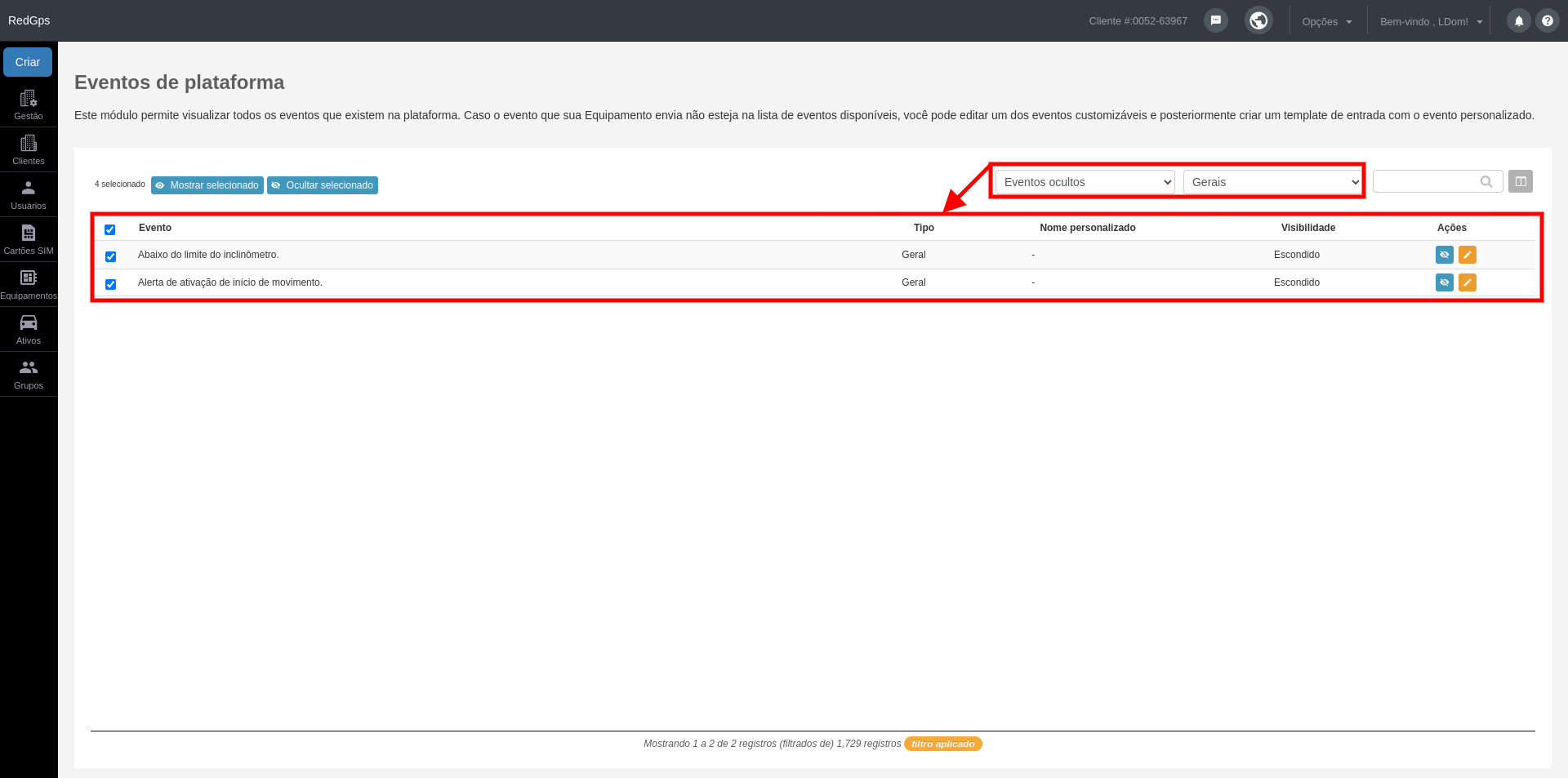Screen dimensions: 1568x778
Task: Click the RedGps brand link
Action: tap(29, 20)
